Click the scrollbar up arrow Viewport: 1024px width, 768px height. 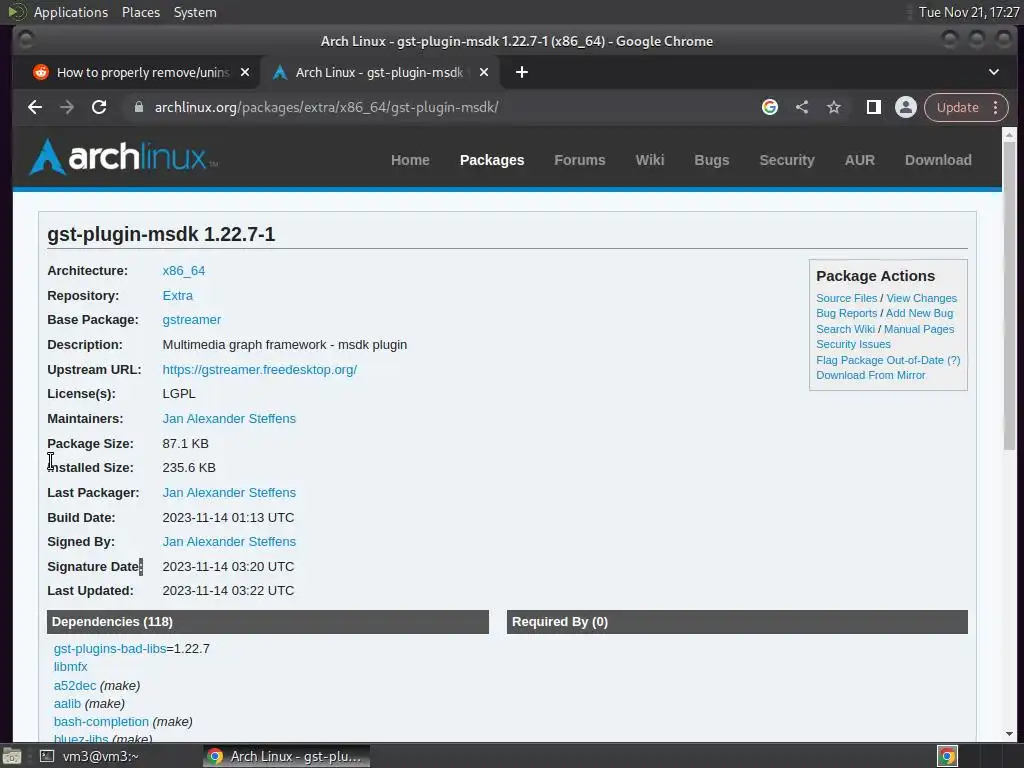[x=1009, y=135]
